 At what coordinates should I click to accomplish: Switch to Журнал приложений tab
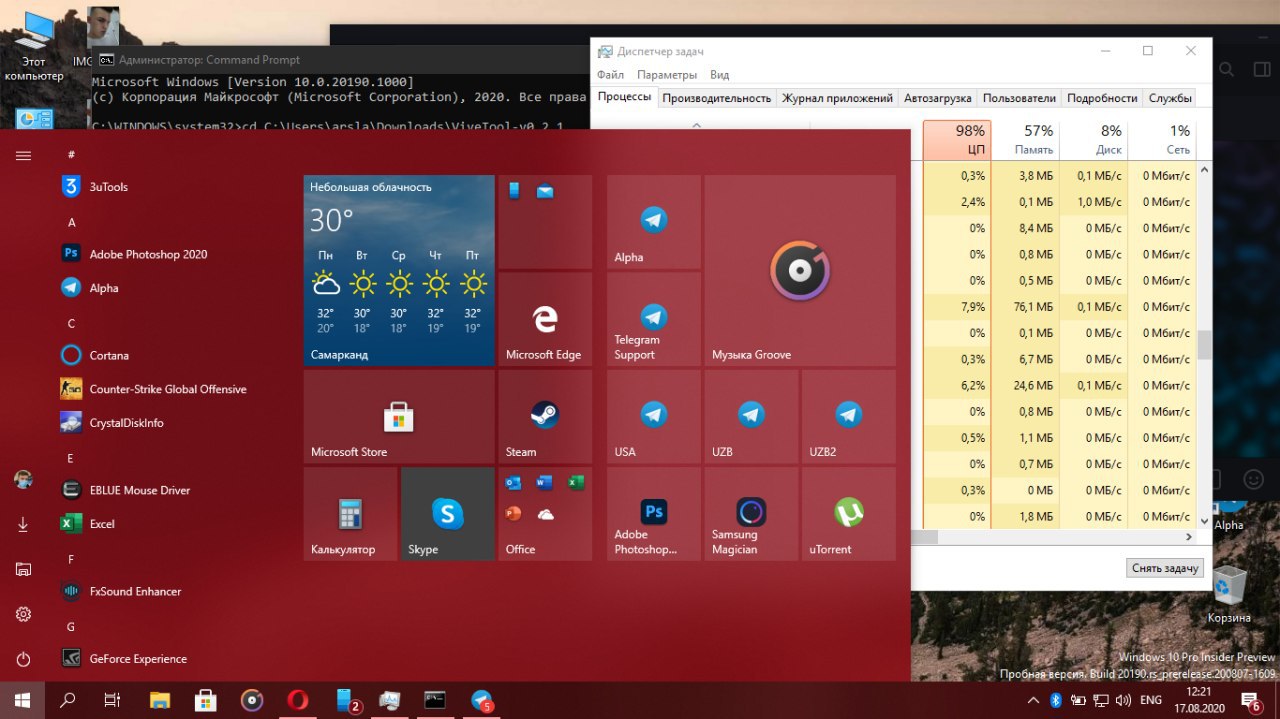pyautogui.click(x=837, y=98)
